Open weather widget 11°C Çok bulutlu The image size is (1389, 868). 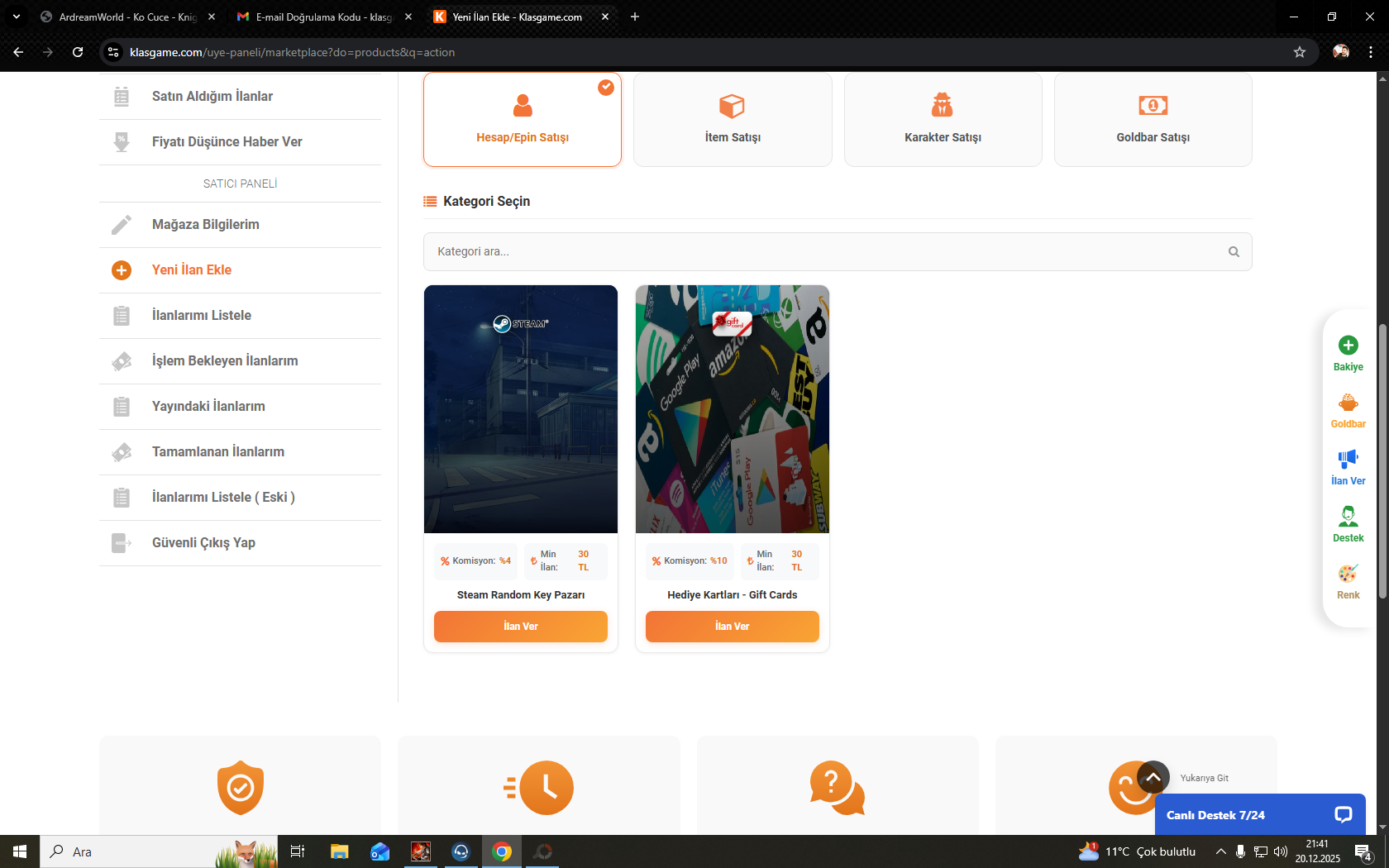pyautogui.click(x=1138, y=851)
